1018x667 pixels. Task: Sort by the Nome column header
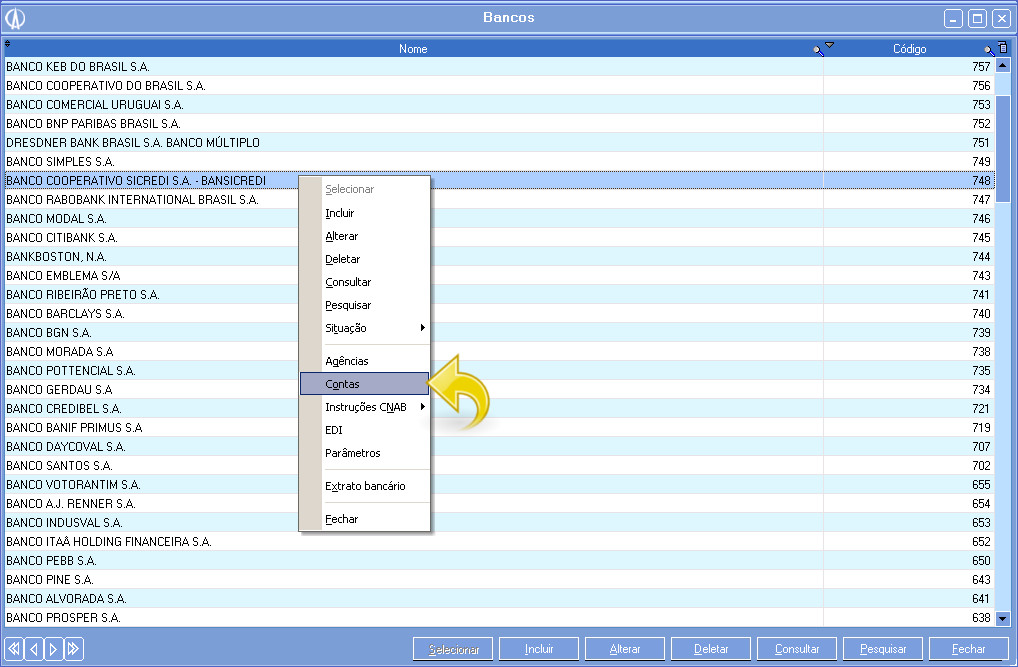413,49
